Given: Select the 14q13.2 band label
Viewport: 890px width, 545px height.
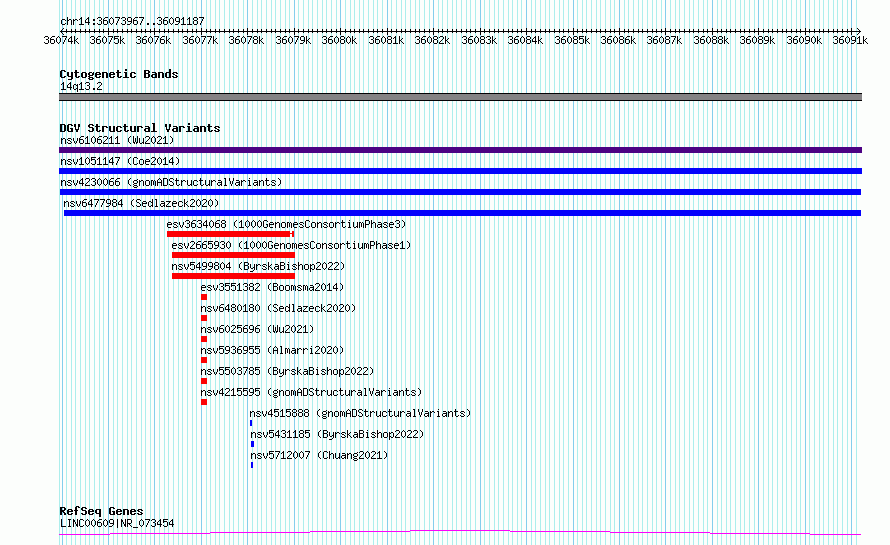Looking at the screenshot, I should coord(81,86).
